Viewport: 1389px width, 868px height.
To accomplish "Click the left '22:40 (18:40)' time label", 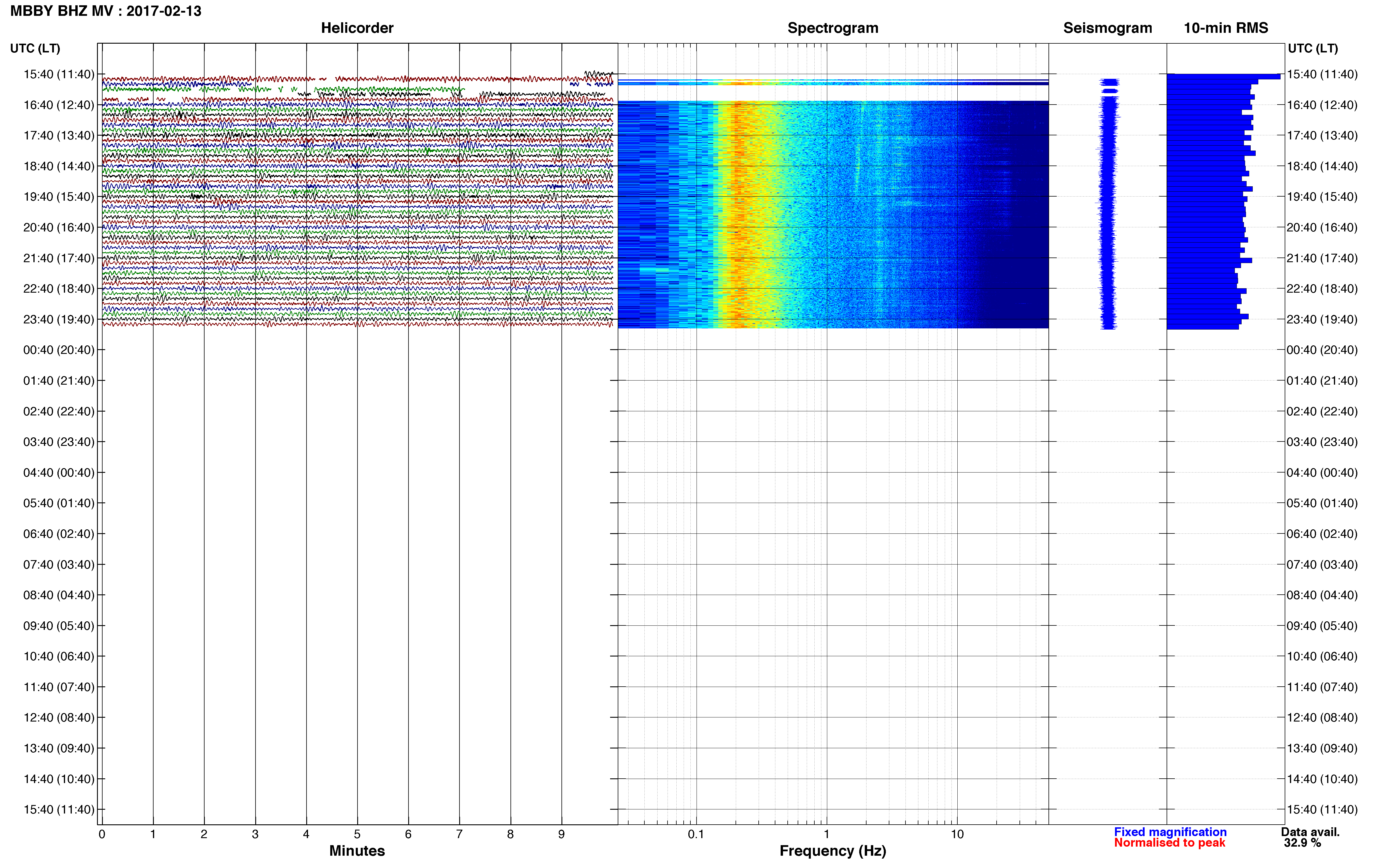I will [59, 289].
